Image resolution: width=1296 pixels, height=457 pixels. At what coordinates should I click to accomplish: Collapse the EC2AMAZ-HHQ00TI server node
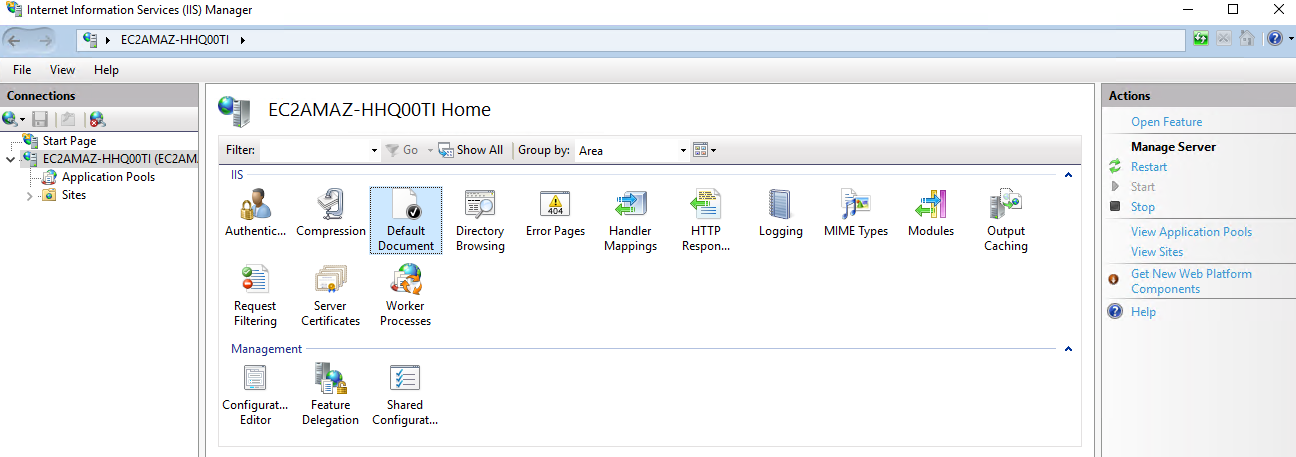(x=10, y=159)
